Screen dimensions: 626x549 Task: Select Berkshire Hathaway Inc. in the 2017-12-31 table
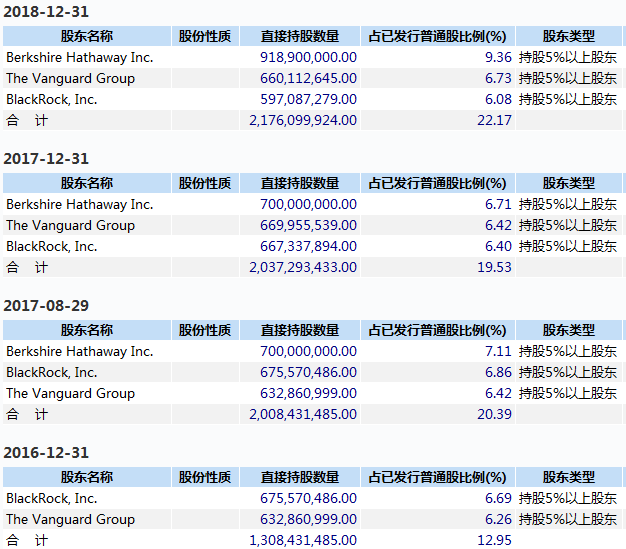[80, 204]
